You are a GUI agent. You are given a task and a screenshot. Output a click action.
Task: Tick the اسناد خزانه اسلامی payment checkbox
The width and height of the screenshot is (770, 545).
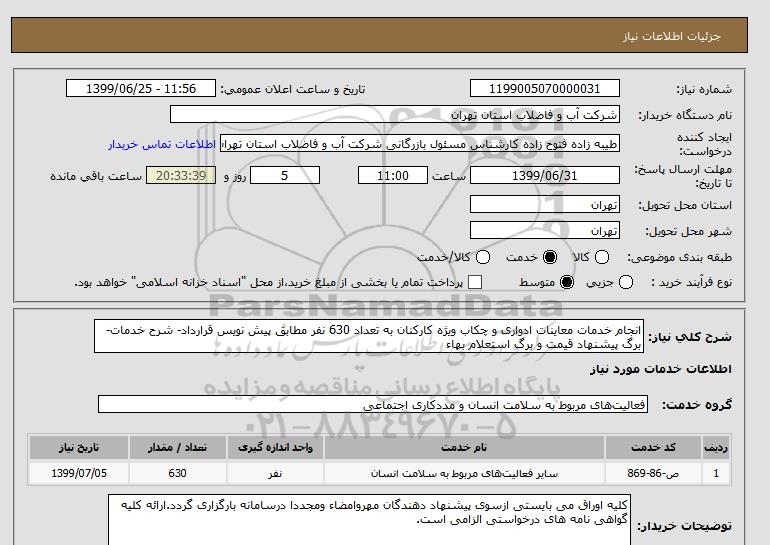pos(475,282)
